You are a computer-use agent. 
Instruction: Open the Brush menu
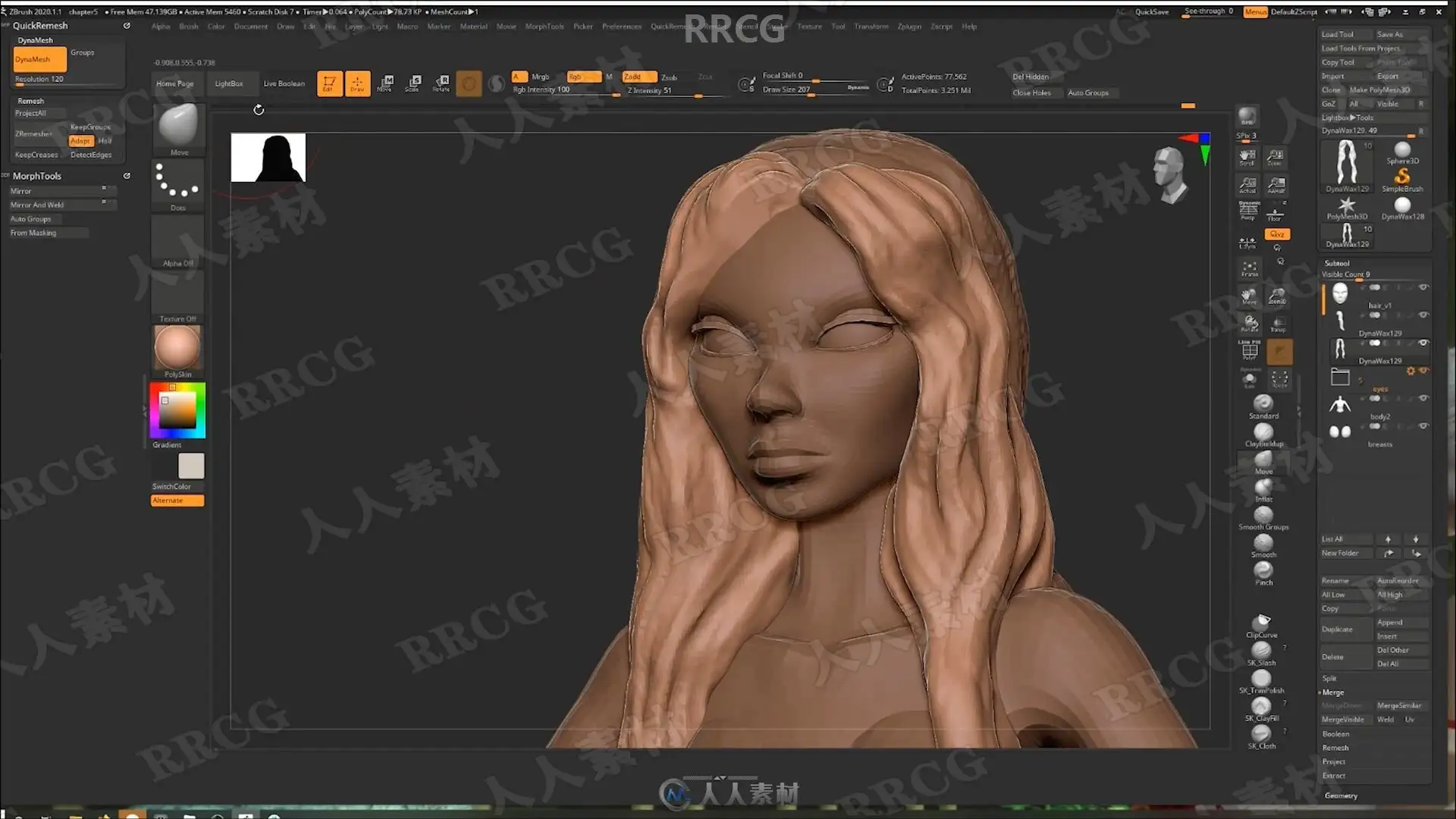click(189, 27)
